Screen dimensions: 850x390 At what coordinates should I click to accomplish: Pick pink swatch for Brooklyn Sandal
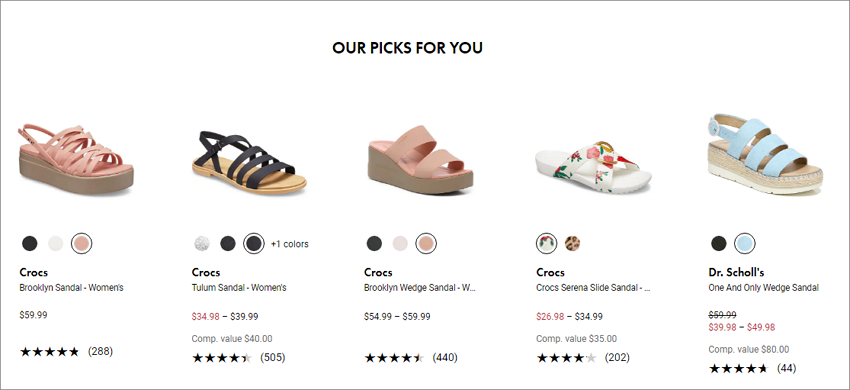[x=82, y=244]
